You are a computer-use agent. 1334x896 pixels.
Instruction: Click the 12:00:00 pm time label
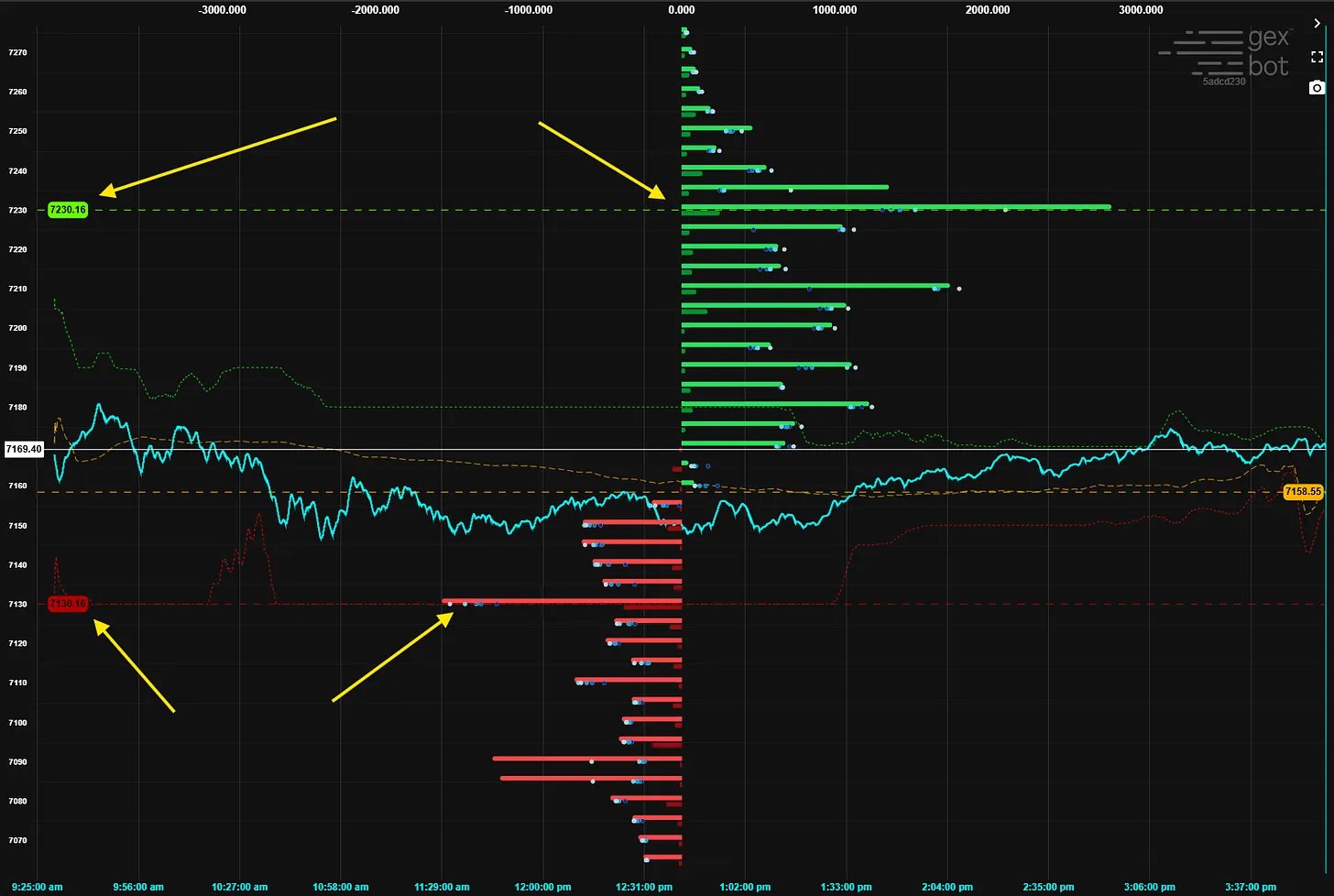tap(542, 887)
